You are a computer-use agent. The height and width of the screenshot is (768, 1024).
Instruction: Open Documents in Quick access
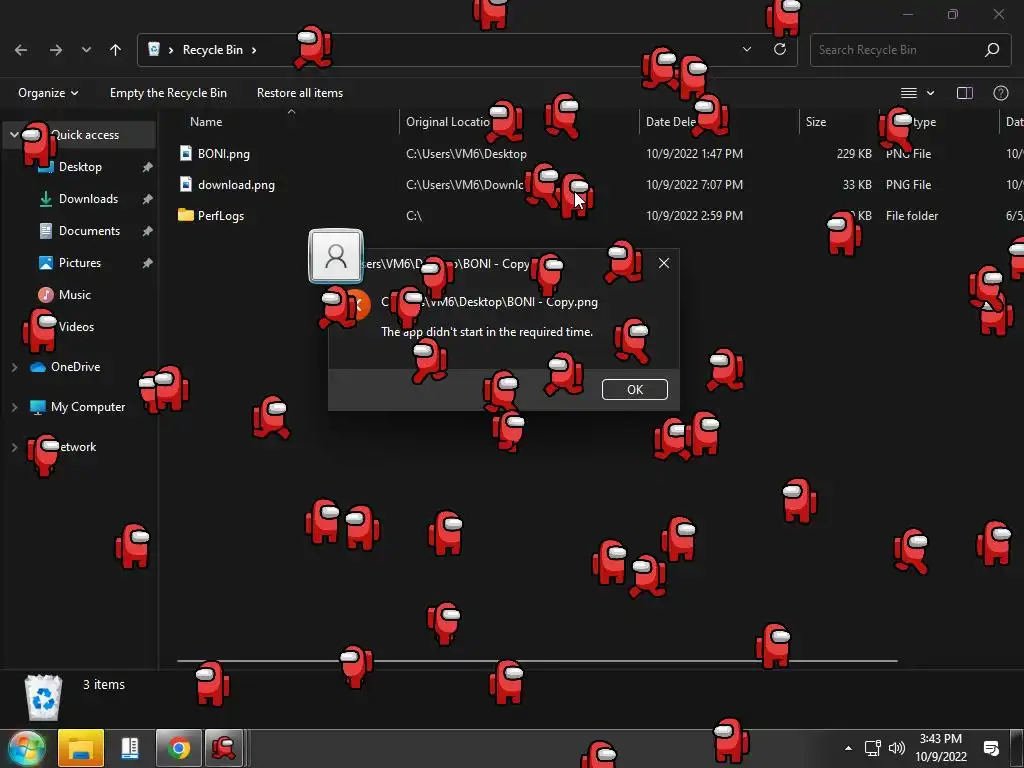click(x=89, y=231)
